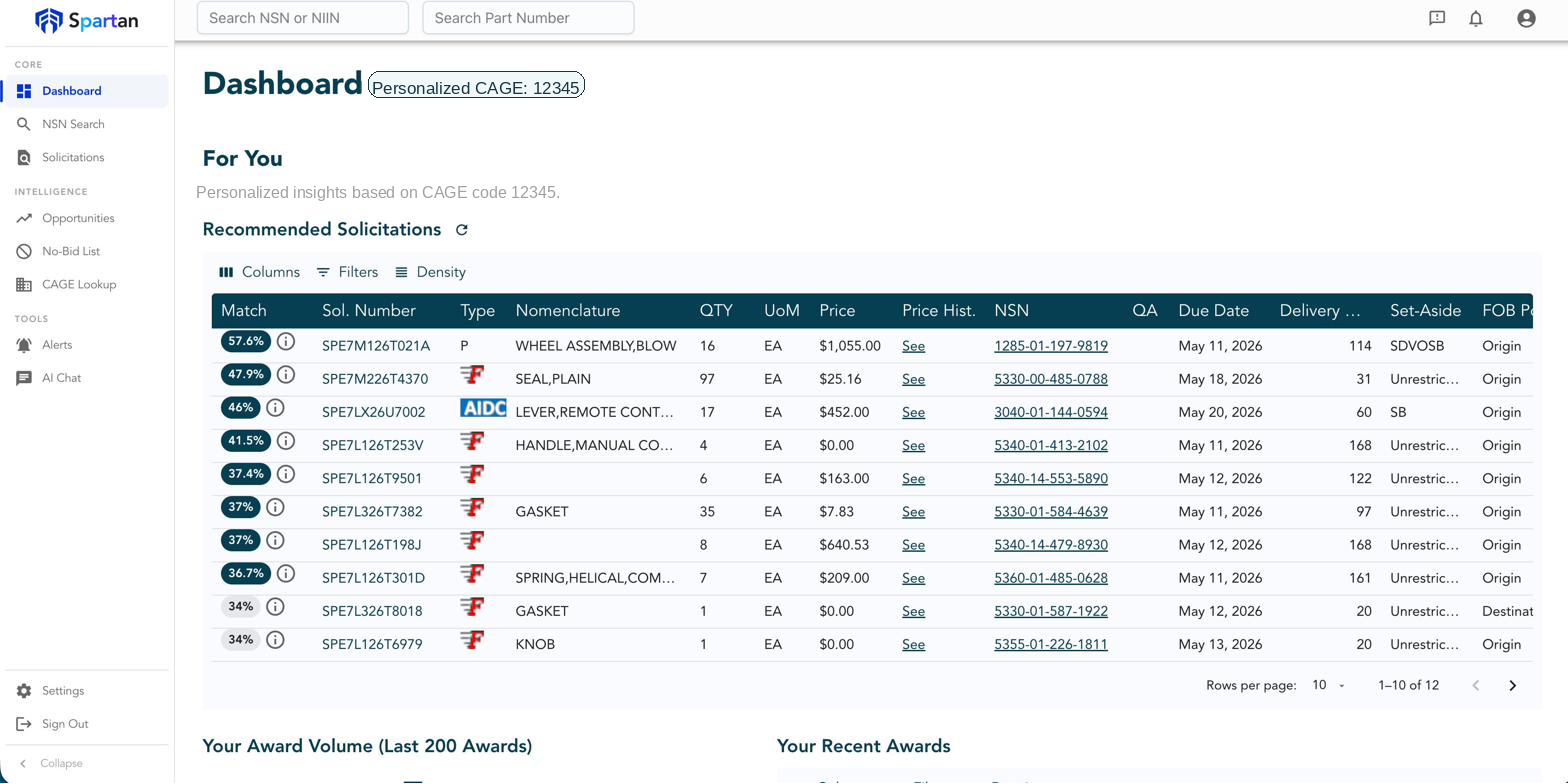This screenshot has height=784, width=1568.
Task: Sort by Price column header
Action: 837,311
